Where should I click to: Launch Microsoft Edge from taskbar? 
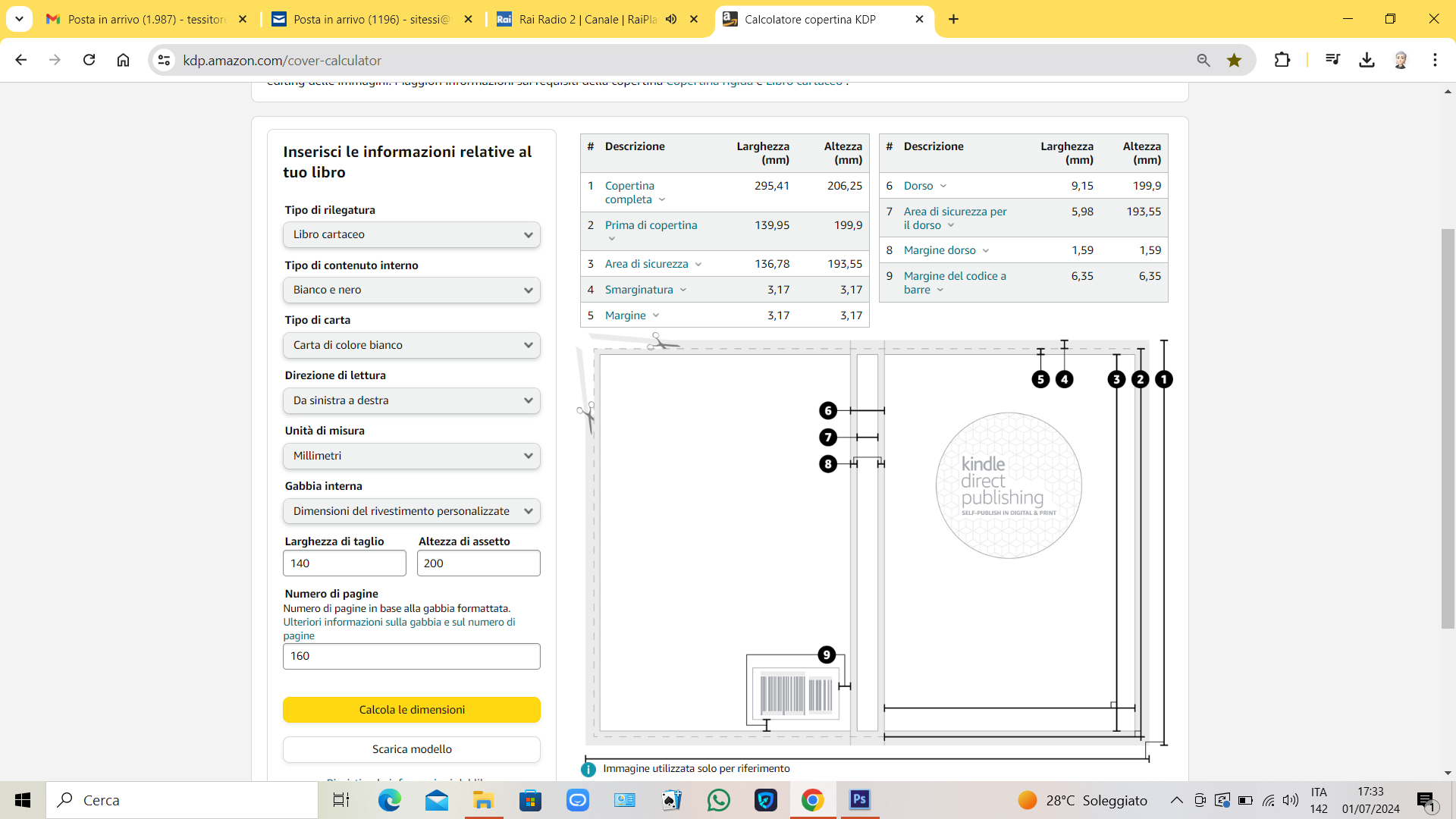(389, 800)
